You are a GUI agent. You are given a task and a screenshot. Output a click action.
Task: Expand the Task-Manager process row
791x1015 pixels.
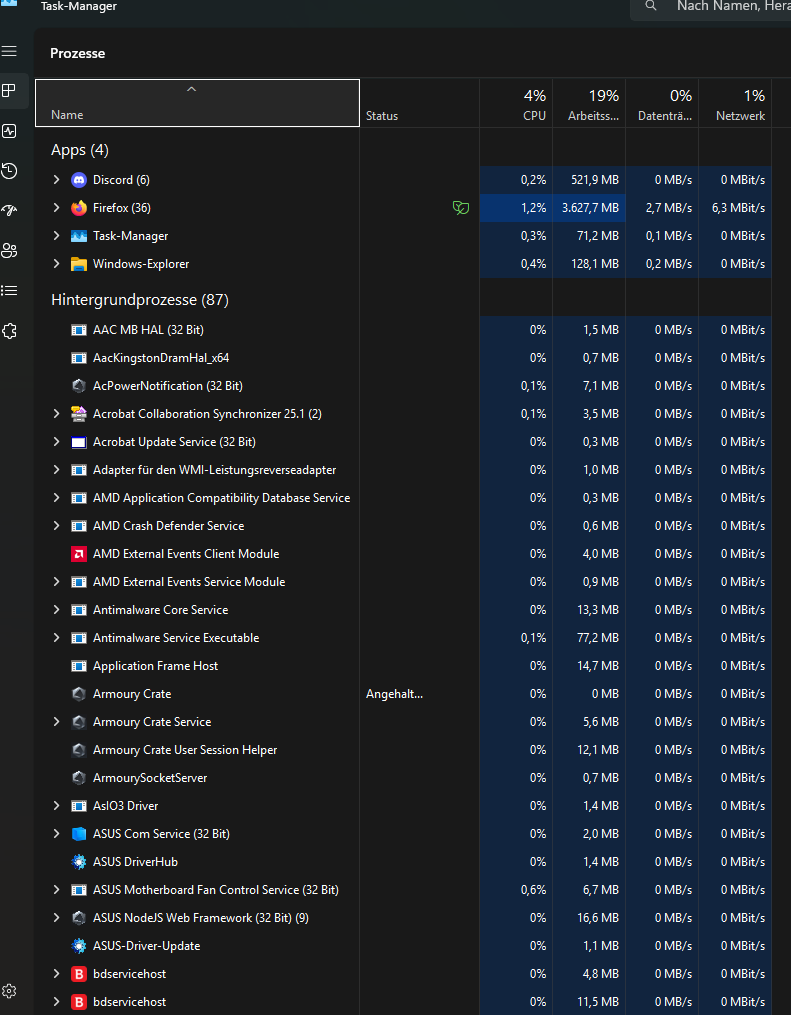point(56,236)
